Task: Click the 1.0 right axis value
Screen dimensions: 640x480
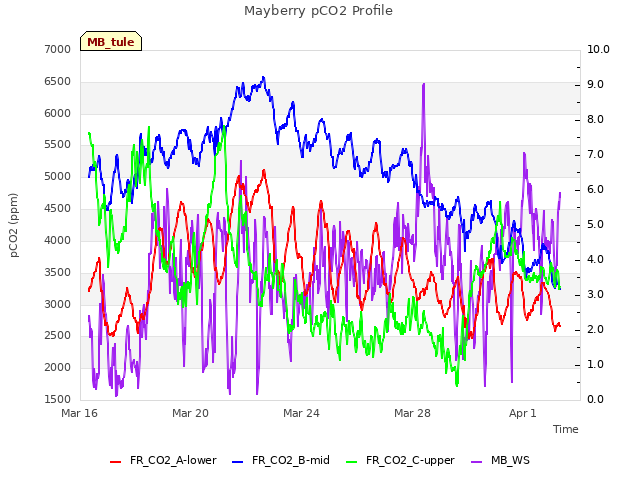Action: 596,364
